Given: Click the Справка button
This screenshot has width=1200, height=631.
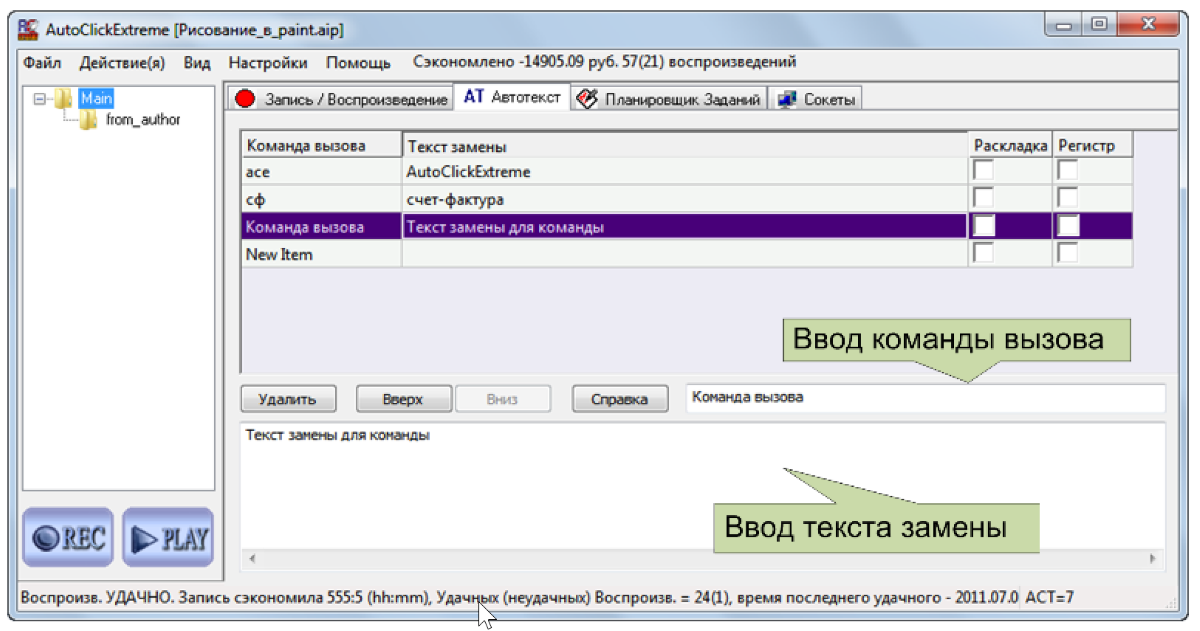Looking at the screenshot, I should point(620,399).
